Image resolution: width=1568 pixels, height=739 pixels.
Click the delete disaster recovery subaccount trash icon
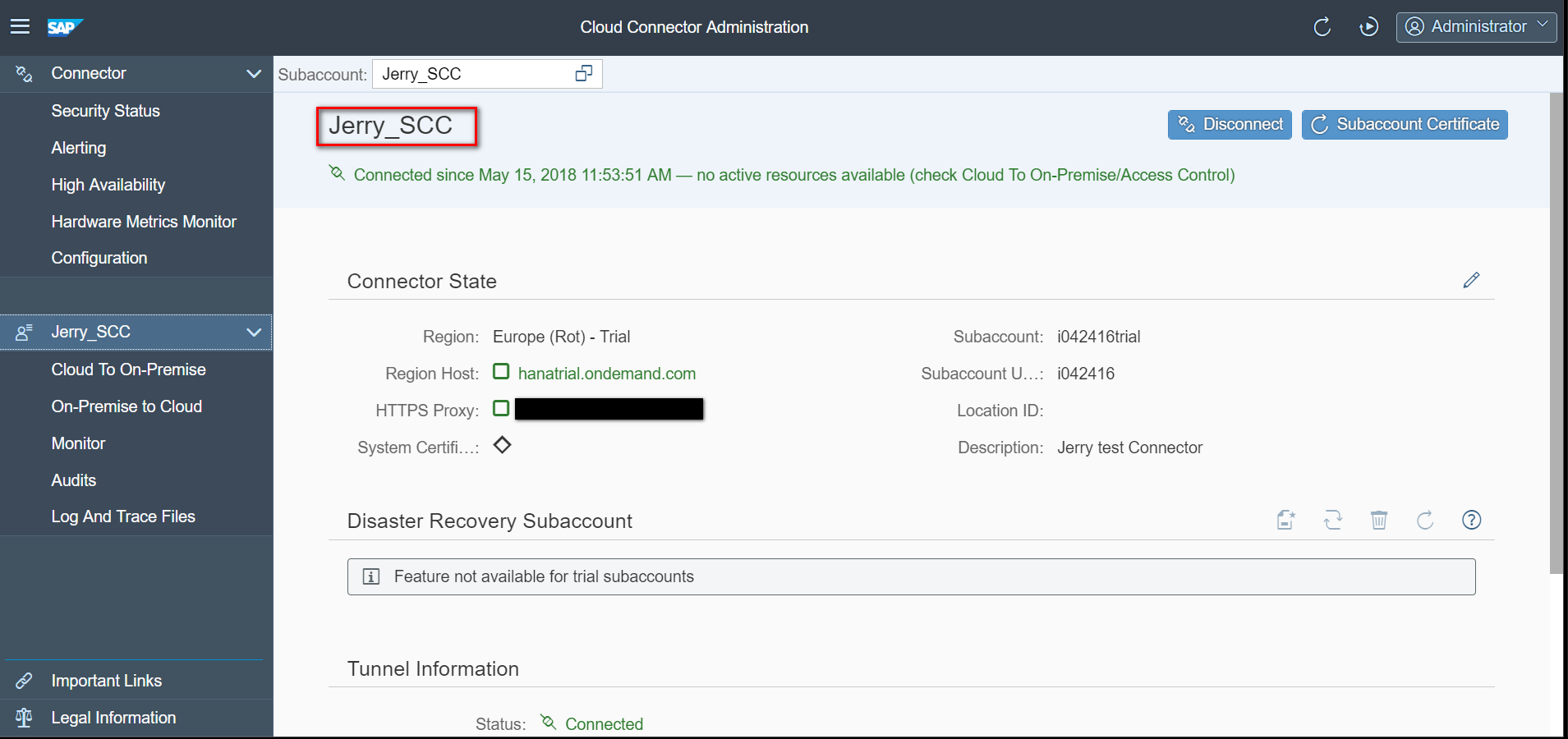click(1379, 520)
